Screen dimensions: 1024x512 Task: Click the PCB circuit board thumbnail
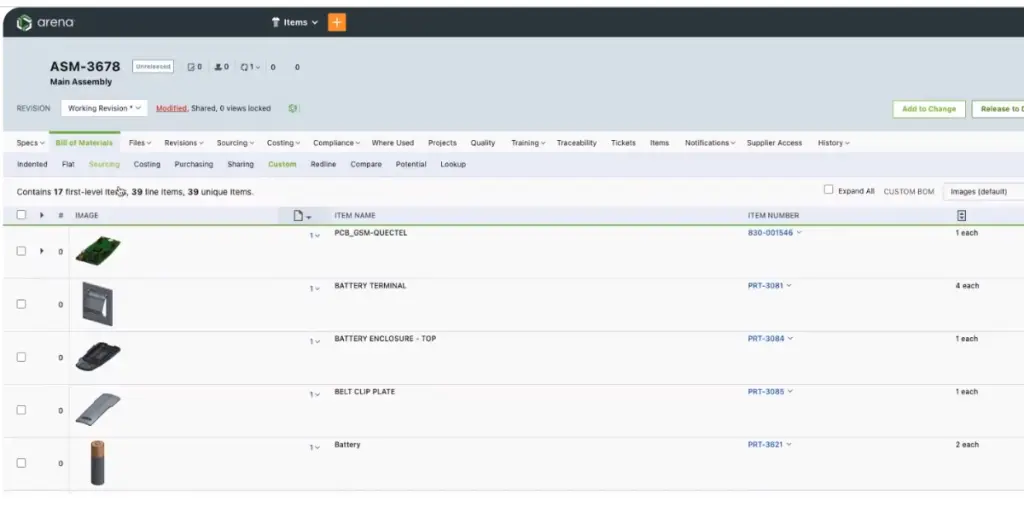click(98, 250)
